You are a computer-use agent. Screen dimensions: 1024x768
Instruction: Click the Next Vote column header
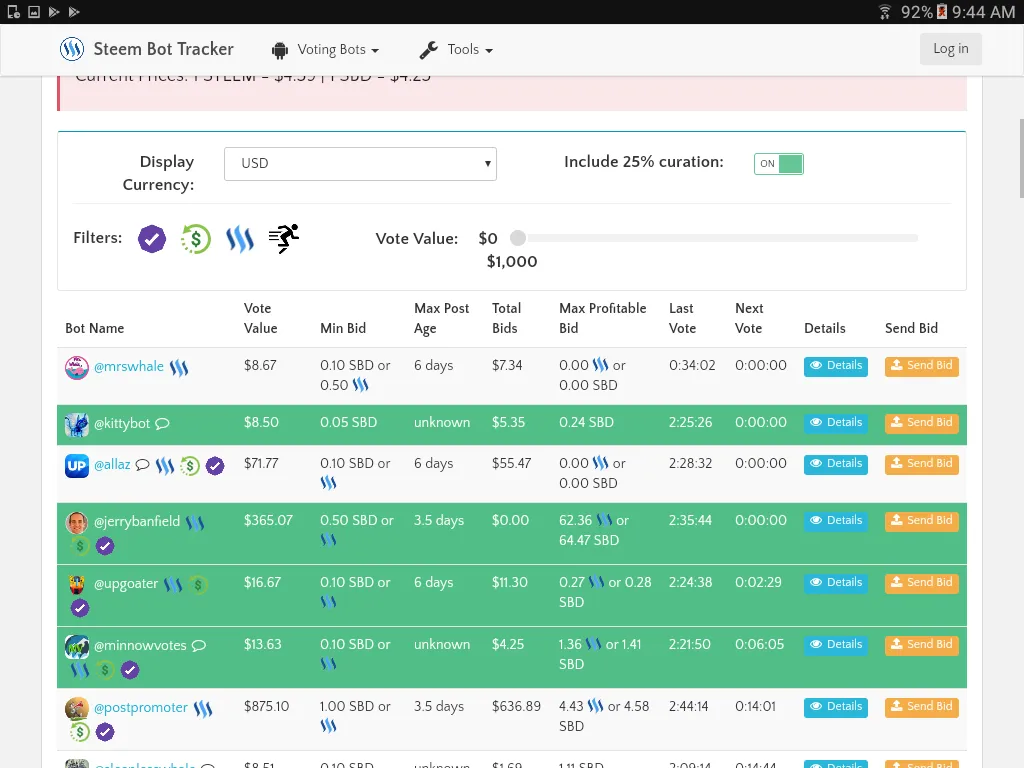click(x=748, y=318)
